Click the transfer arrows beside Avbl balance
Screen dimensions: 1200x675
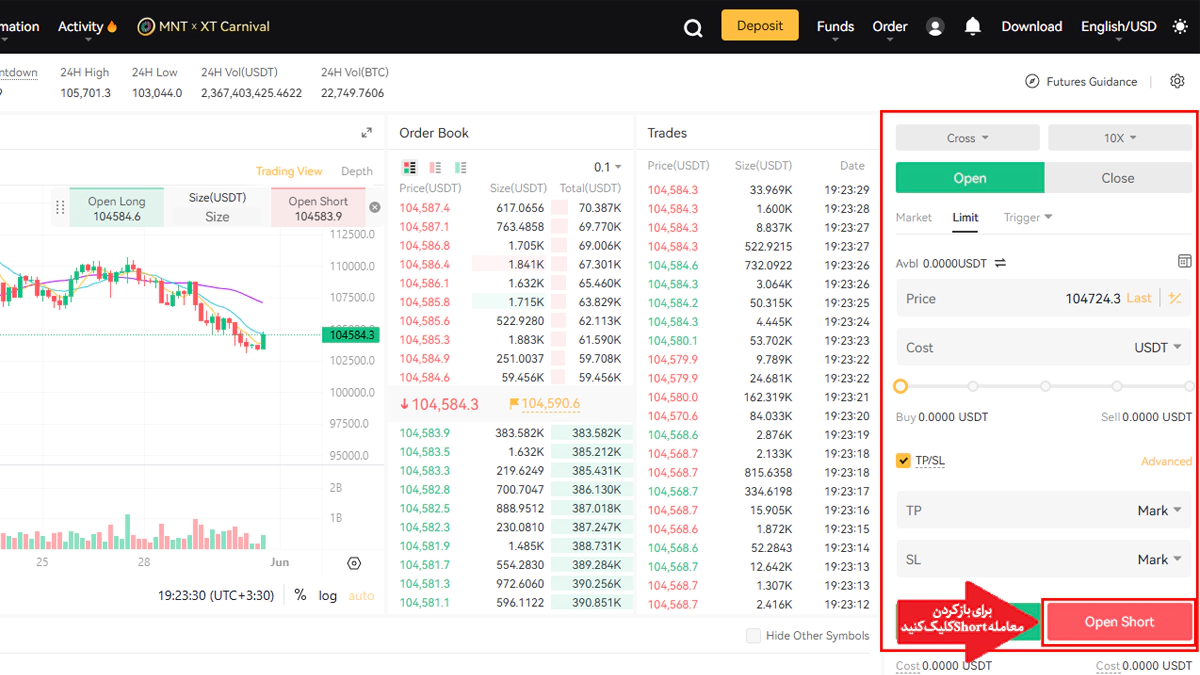point(1000,263)
